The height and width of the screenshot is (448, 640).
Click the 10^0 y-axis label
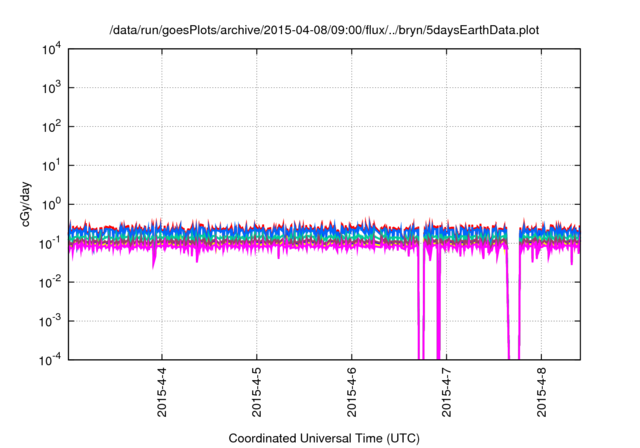pos(52,204)
